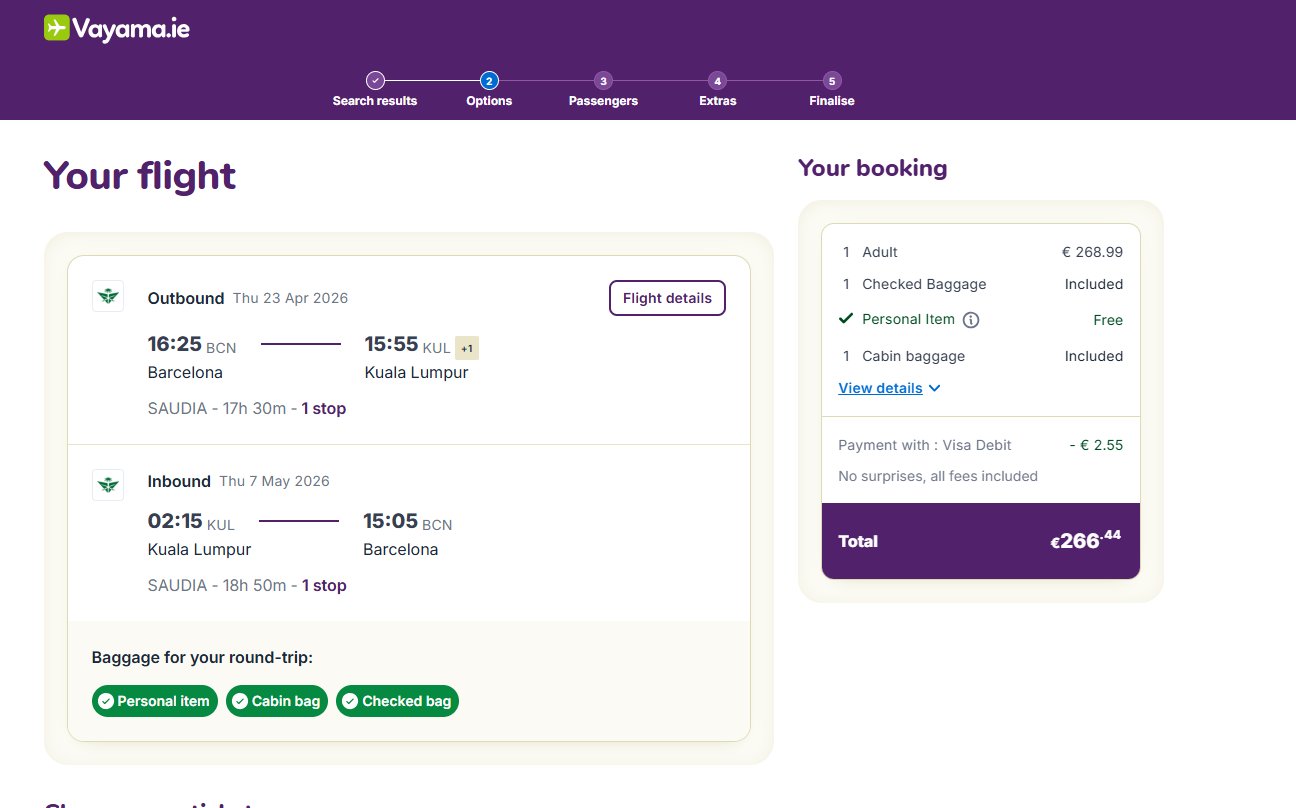Open the Flight details button
This screenshot has height=808, width=1296.
pyautogui.click(x=667, y=298)
